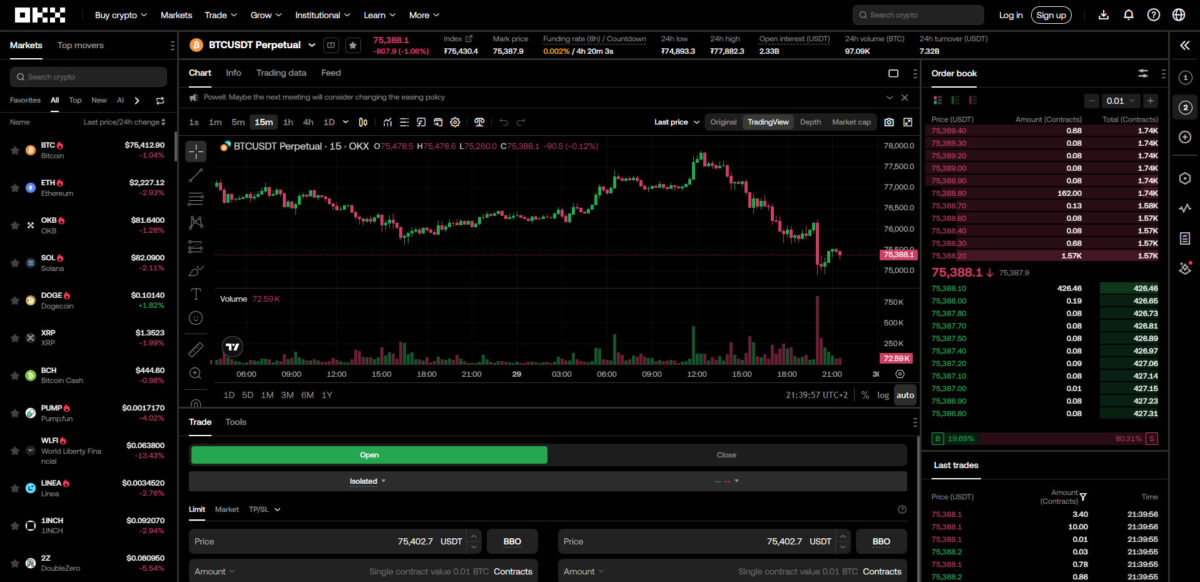
Task: Click the Markets Search crypto field
Action: pos(88,77)
